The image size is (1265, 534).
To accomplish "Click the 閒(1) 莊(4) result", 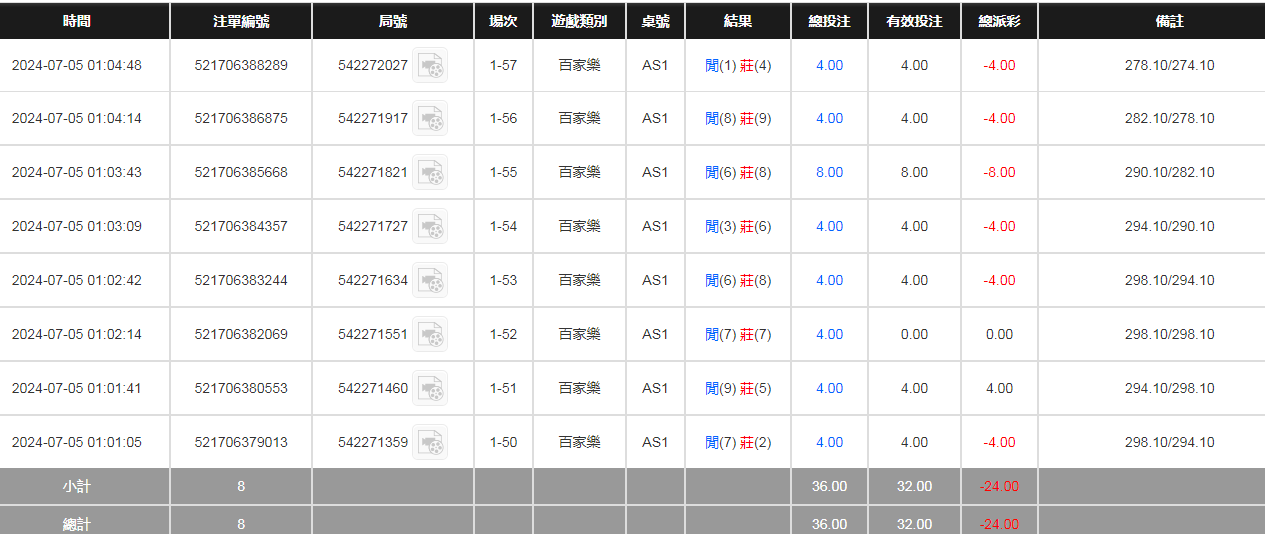I will pyautogui.click(x=738, y=65).
